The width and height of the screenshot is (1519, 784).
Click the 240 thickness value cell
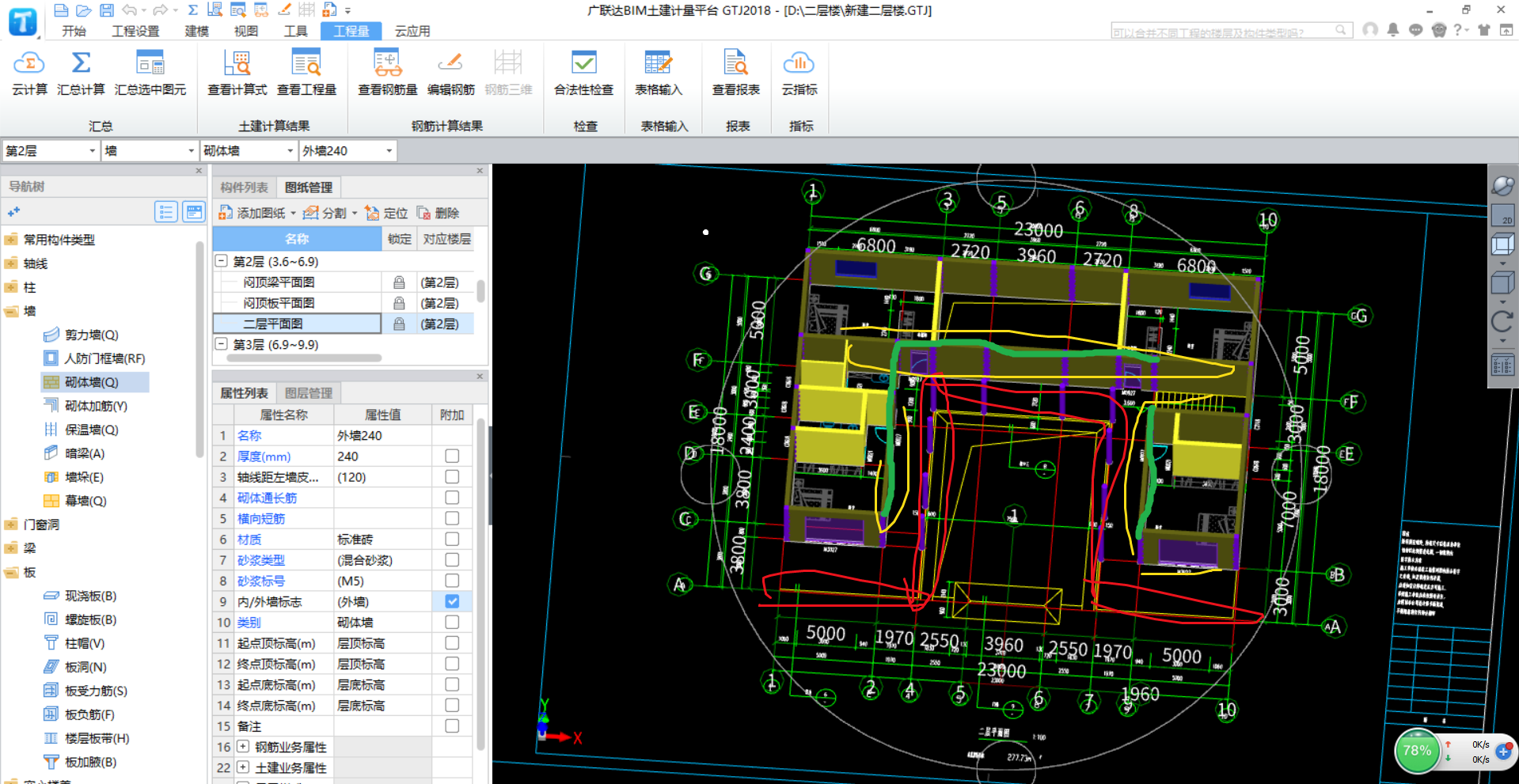(x=382, y=456)
